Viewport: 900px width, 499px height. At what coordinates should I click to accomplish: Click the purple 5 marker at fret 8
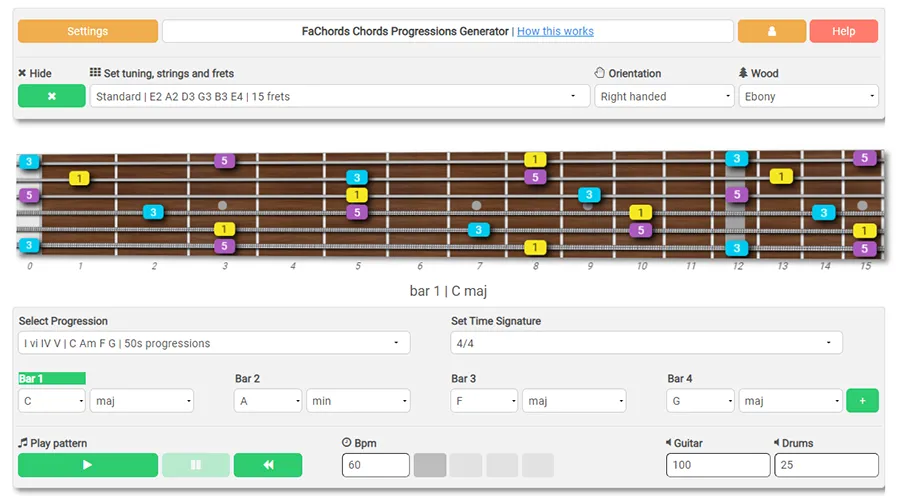[535, 177]
